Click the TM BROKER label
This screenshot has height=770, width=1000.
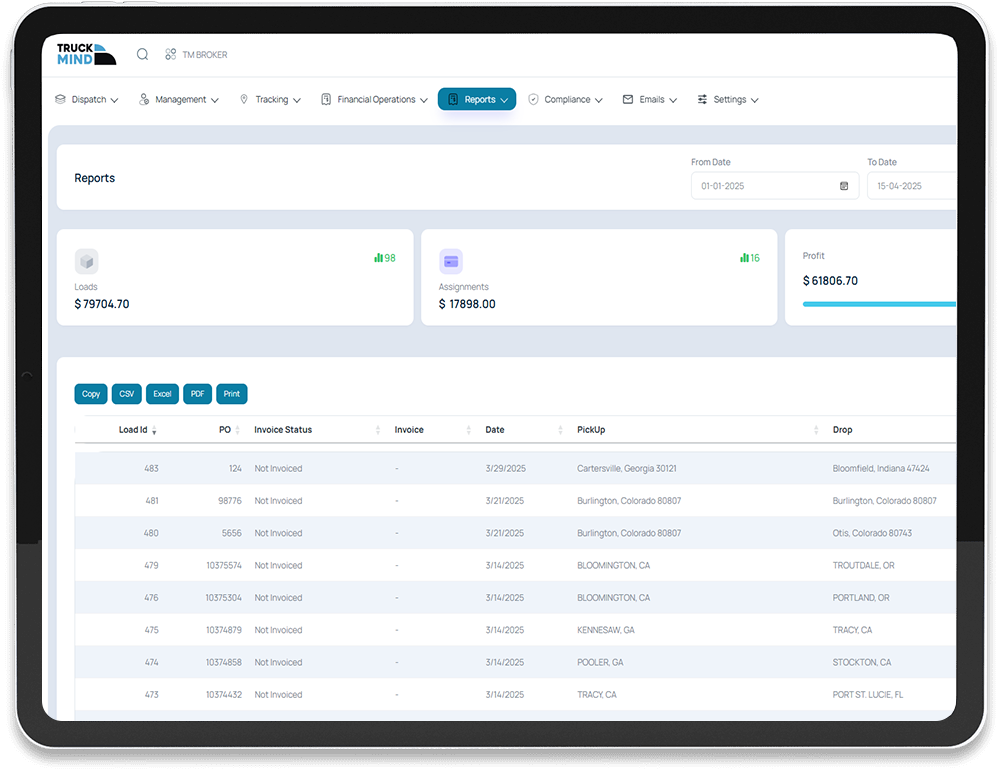coord(205,55)
